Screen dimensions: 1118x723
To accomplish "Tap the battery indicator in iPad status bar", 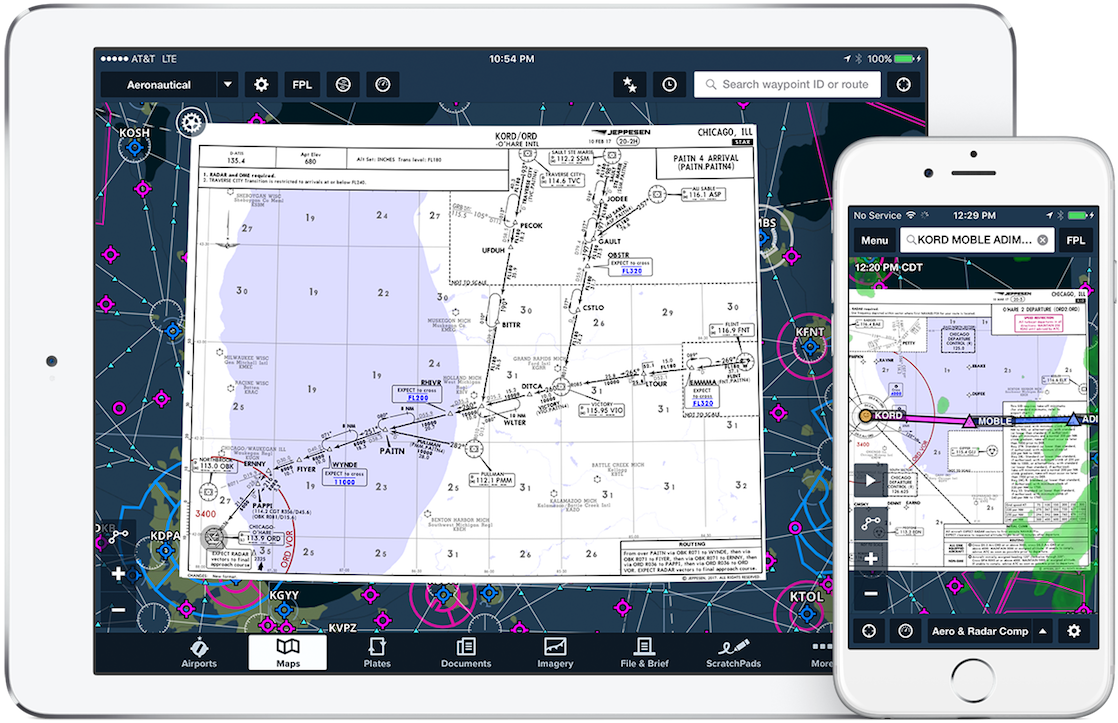I will 904,58.
